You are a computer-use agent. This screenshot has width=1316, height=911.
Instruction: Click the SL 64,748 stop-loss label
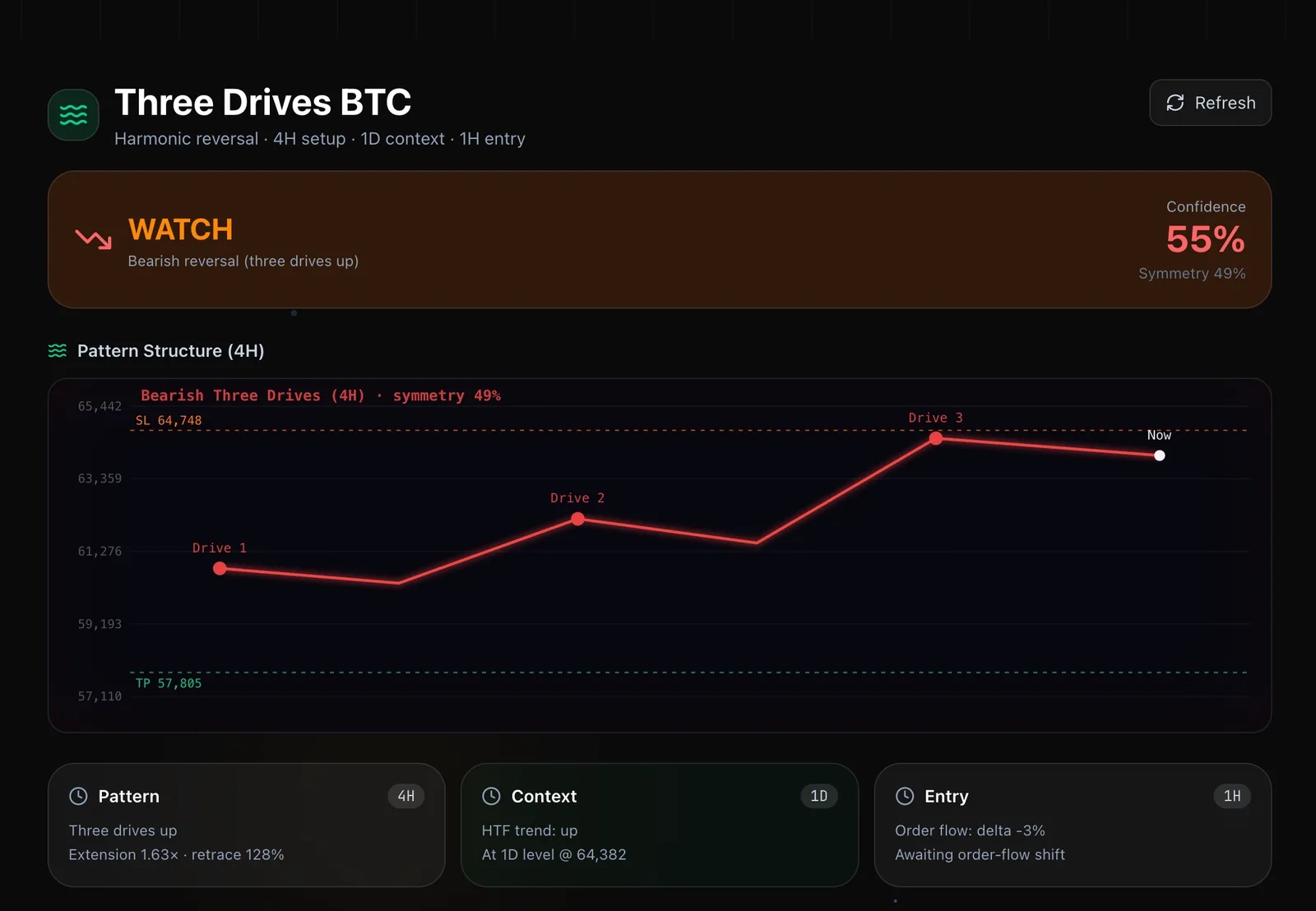[169, 420]
